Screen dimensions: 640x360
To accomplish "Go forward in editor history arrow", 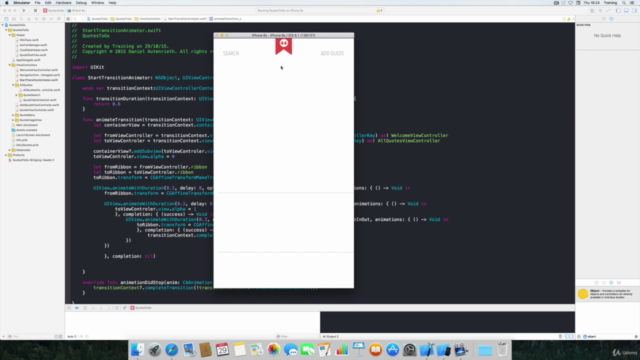I will [81, 19].
